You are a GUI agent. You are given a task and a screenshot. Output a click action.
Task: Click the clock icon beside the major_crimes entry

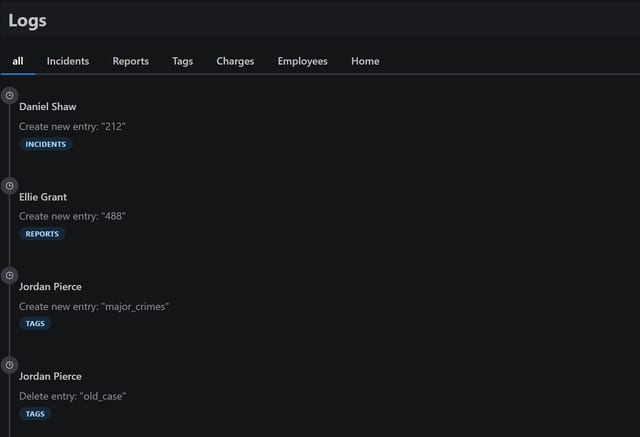(9, 275)
